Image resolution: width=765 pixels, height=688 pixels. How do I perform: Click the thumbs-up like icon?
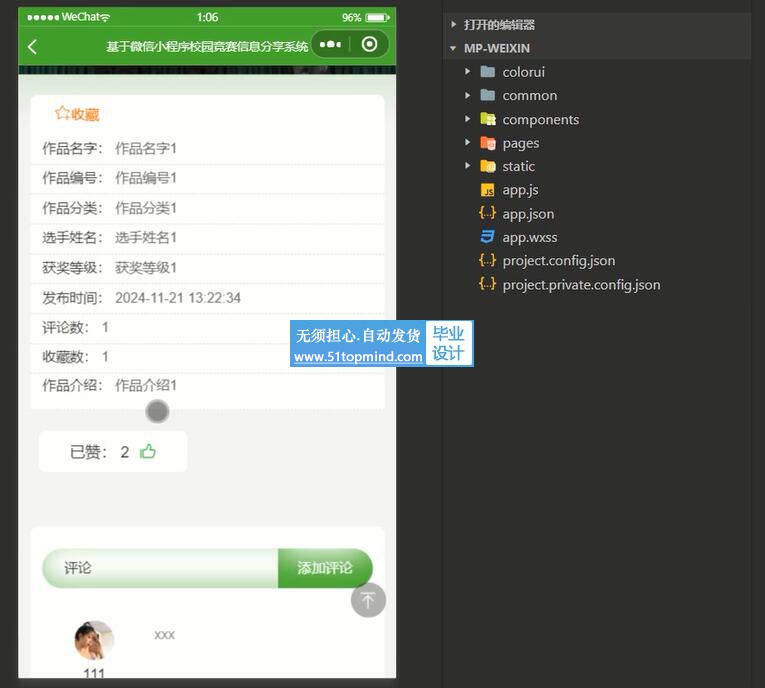coord(148,451)
